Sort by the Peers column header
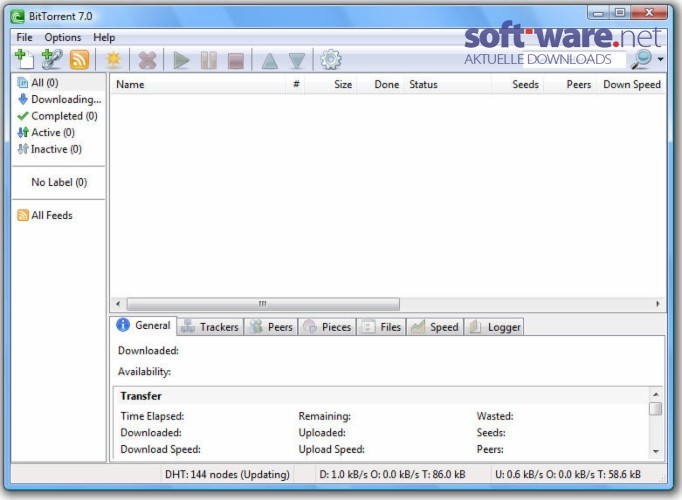The width and height of the screenshot is (682, 500). (x=572, y=84)
